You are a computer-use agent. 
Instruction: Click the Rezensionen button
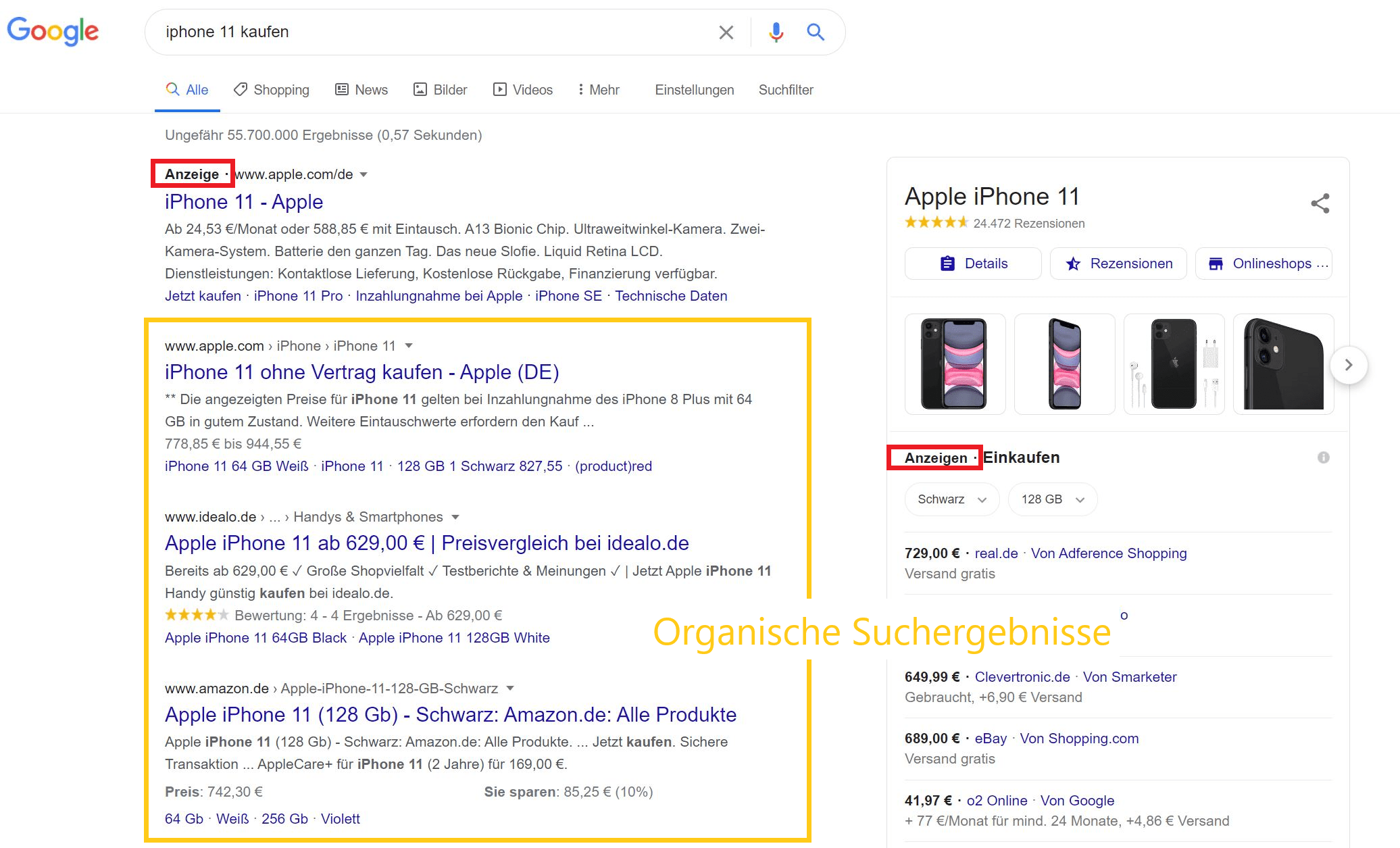(1118, 264)
